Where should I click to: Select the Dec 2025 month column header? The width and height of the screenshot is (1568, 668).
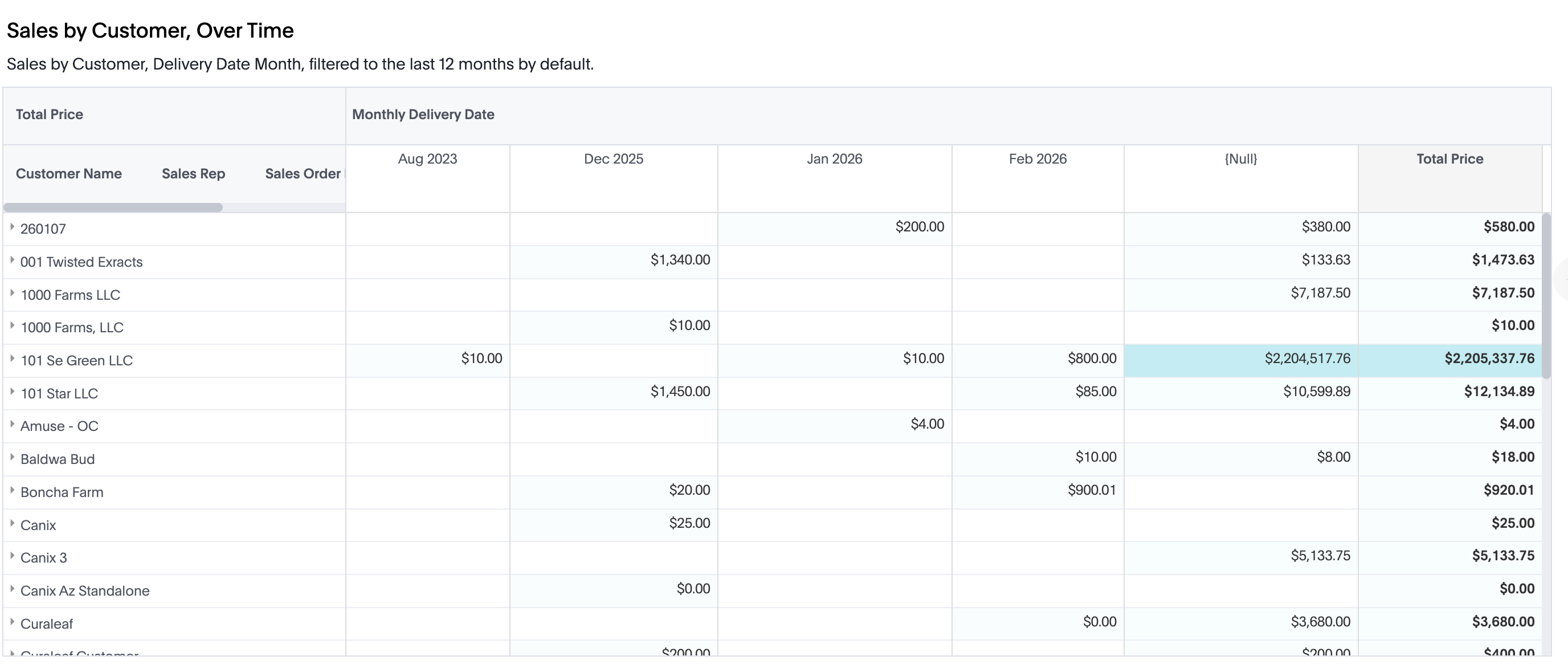613,159
